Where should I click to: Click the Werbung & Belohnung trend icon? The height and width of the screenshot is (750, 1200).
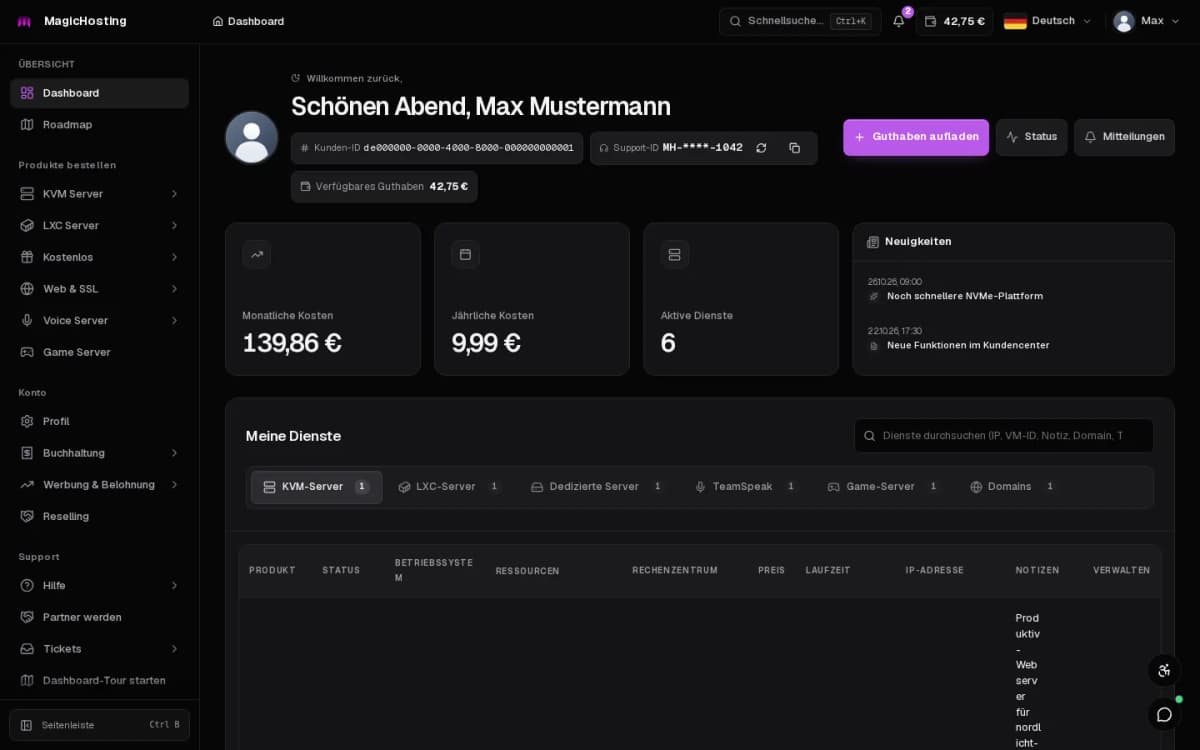[x=27, y=485]
